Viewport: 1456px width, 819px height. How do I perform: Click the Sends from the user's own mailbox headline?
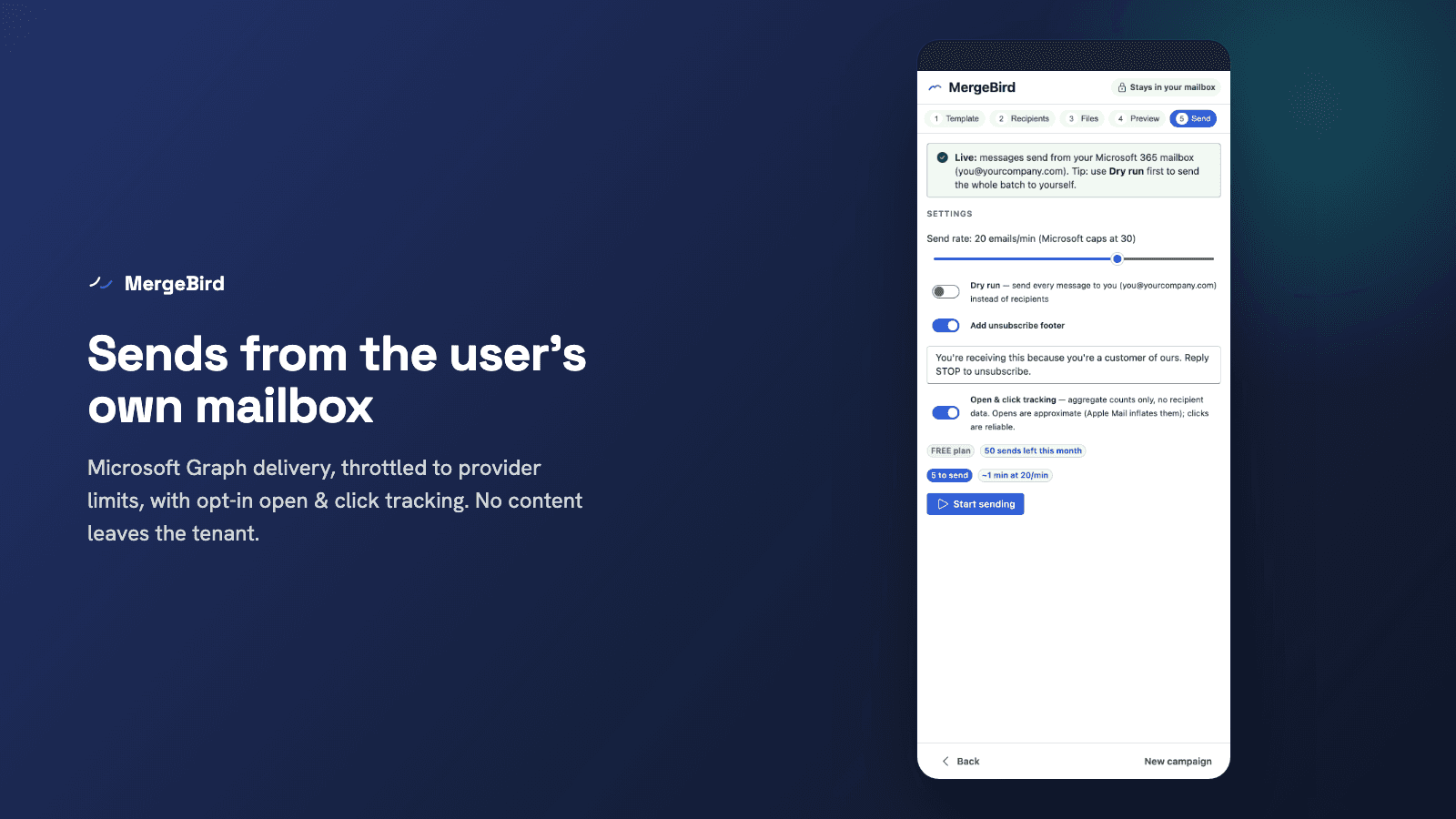click(337, 379)
